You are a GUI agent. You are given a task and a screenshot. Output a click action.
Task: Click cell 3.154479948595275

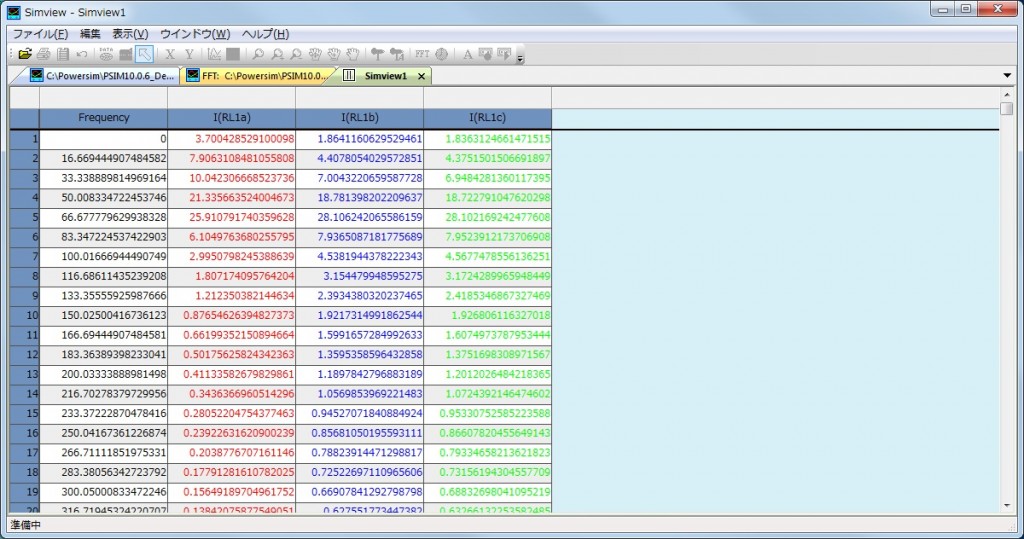click(x=359, y=276)
